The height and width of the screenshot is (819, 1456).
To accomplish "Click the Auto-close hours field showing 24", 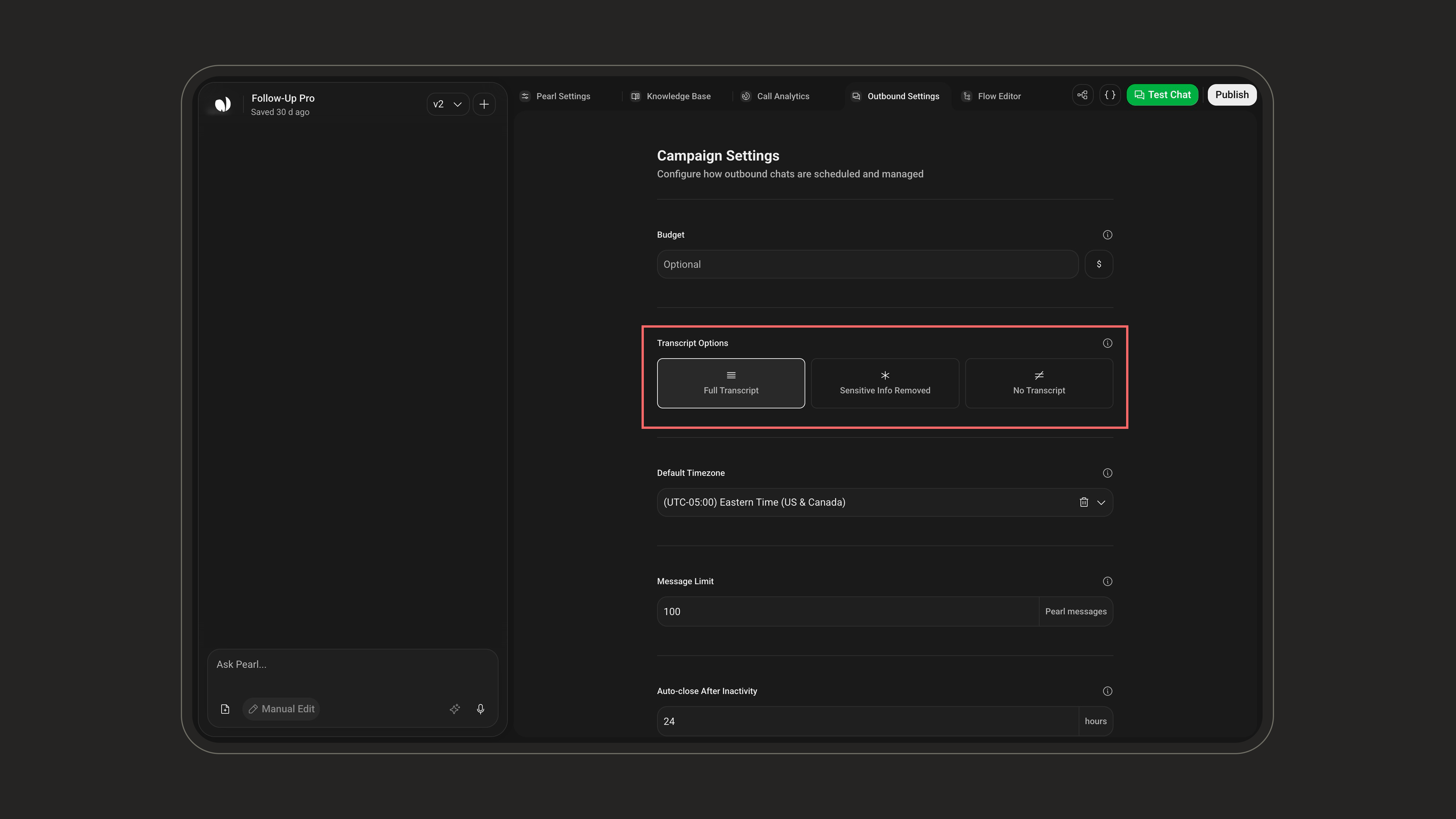I will 868,721.
